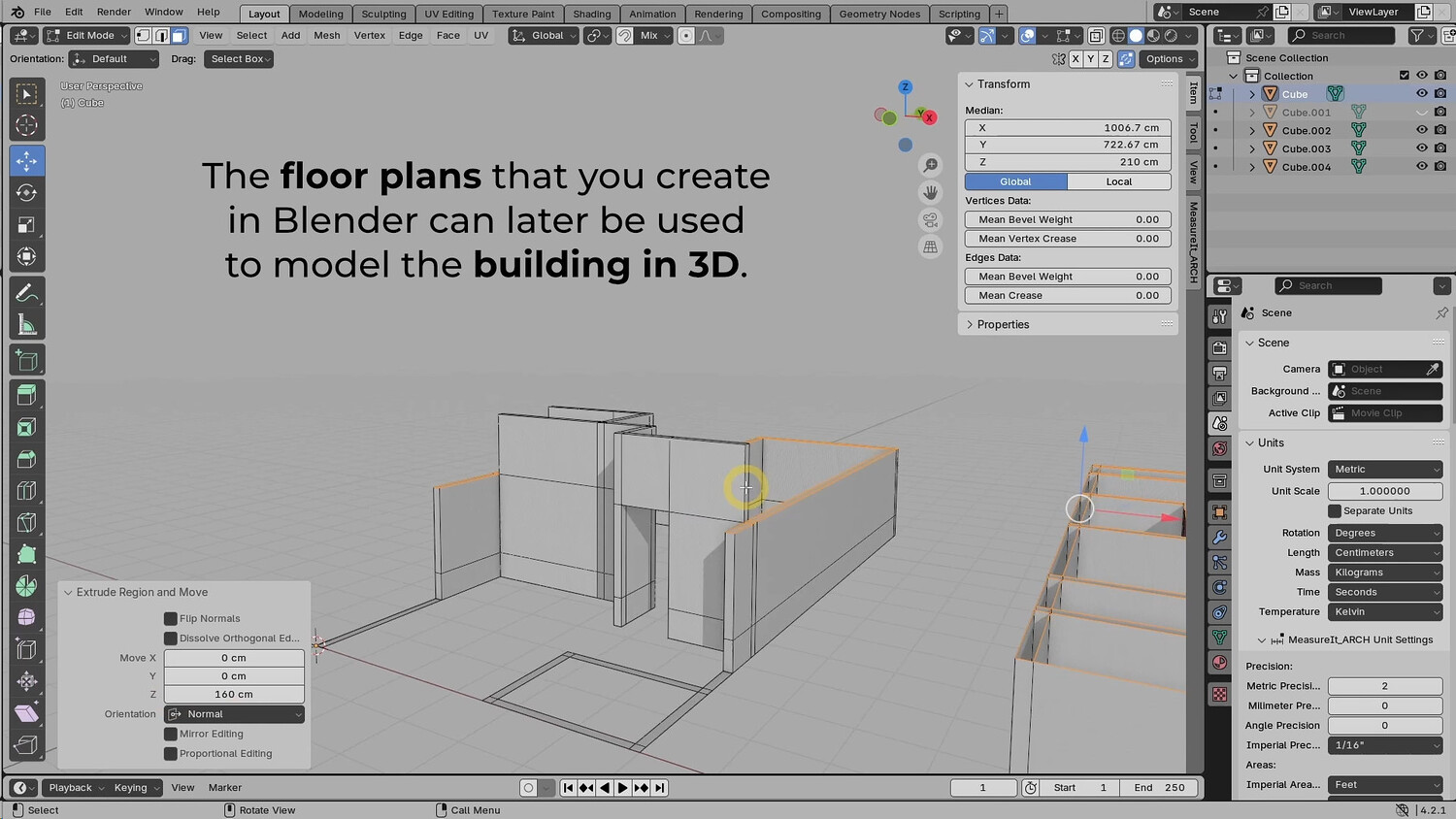Enable face select mode
This screenshot has width=1456, height=819.
[179, 36]
